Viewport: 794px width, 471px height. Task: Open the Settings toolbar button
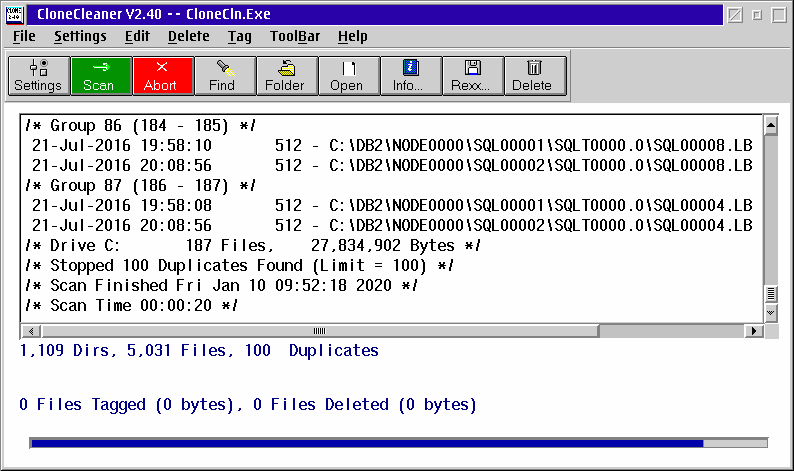pos(38,76)
